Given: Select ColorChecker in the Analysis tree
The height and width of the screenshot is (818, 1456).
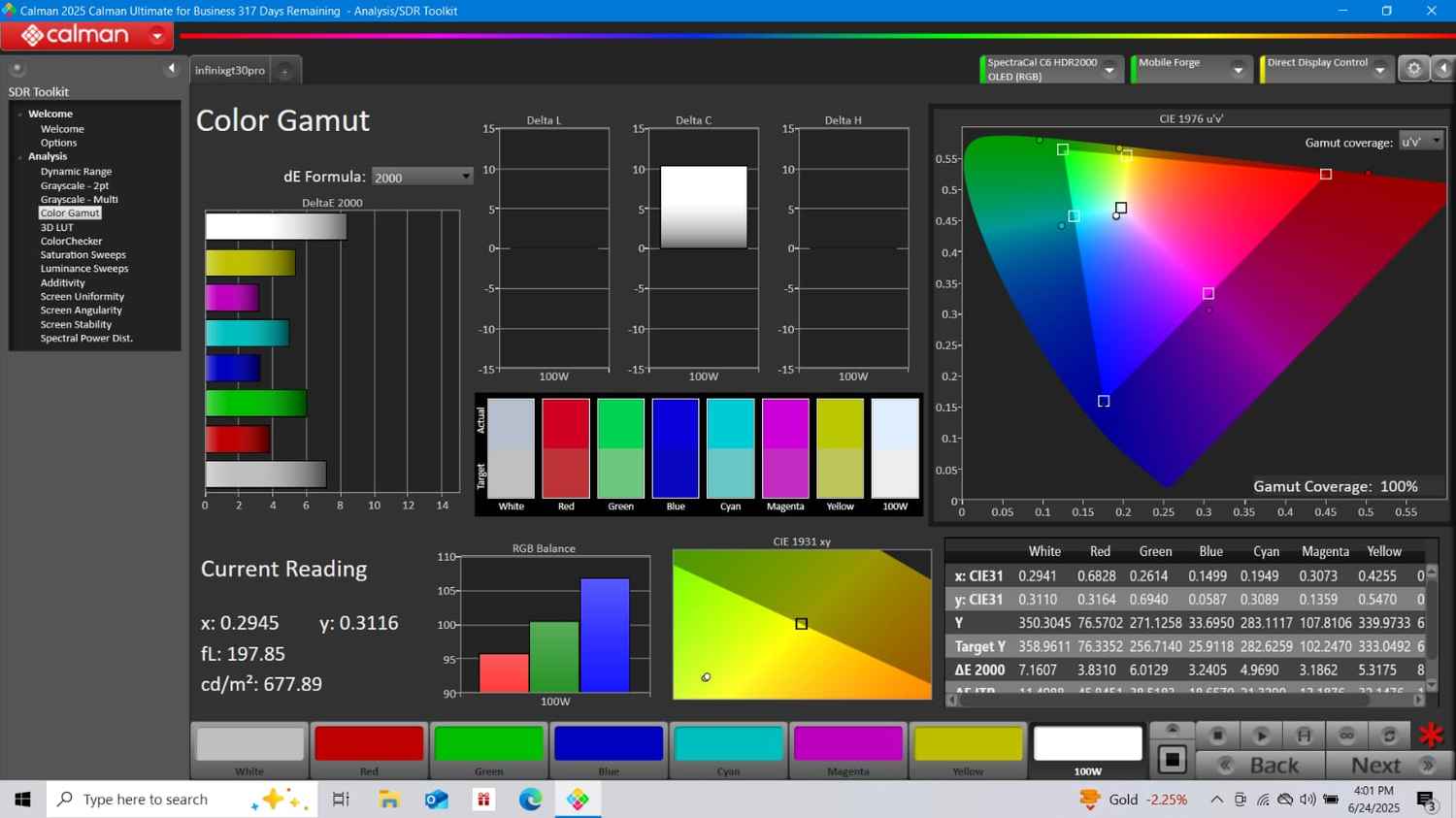Looking at the screenshot, I should point(71,241).
